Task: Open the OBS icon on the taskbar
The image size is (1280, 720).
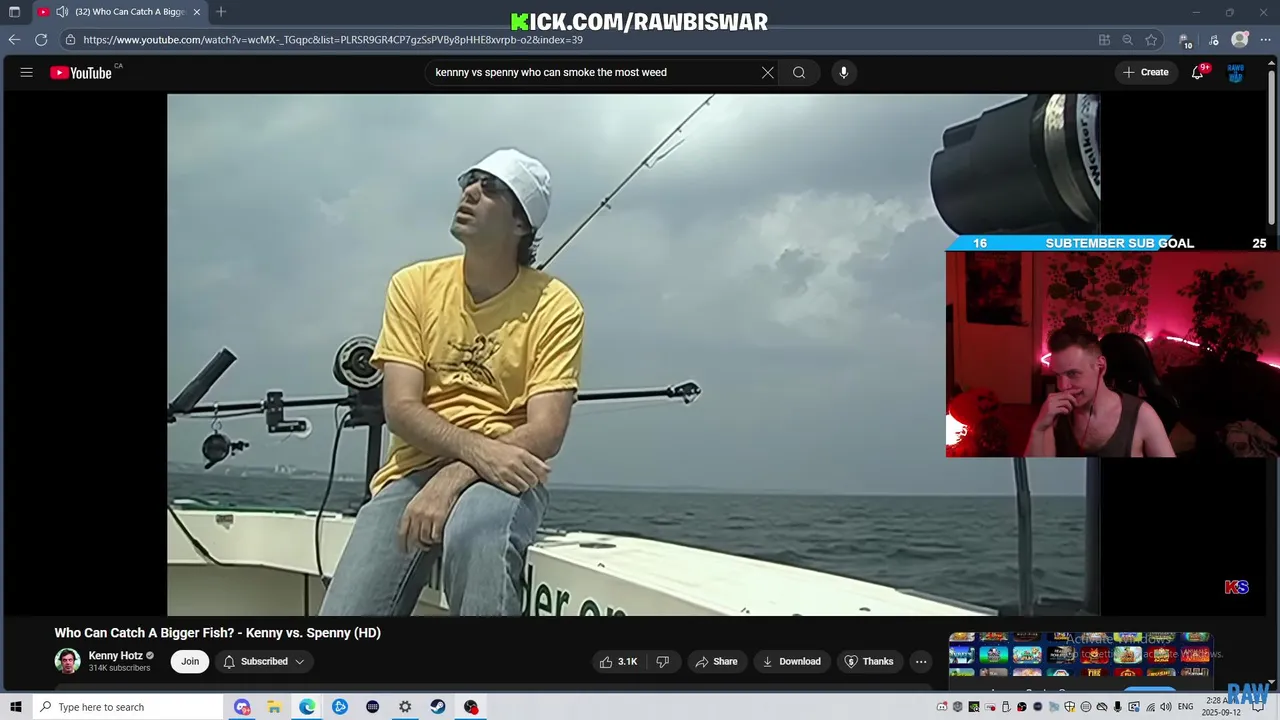Action: click(471, 707)
